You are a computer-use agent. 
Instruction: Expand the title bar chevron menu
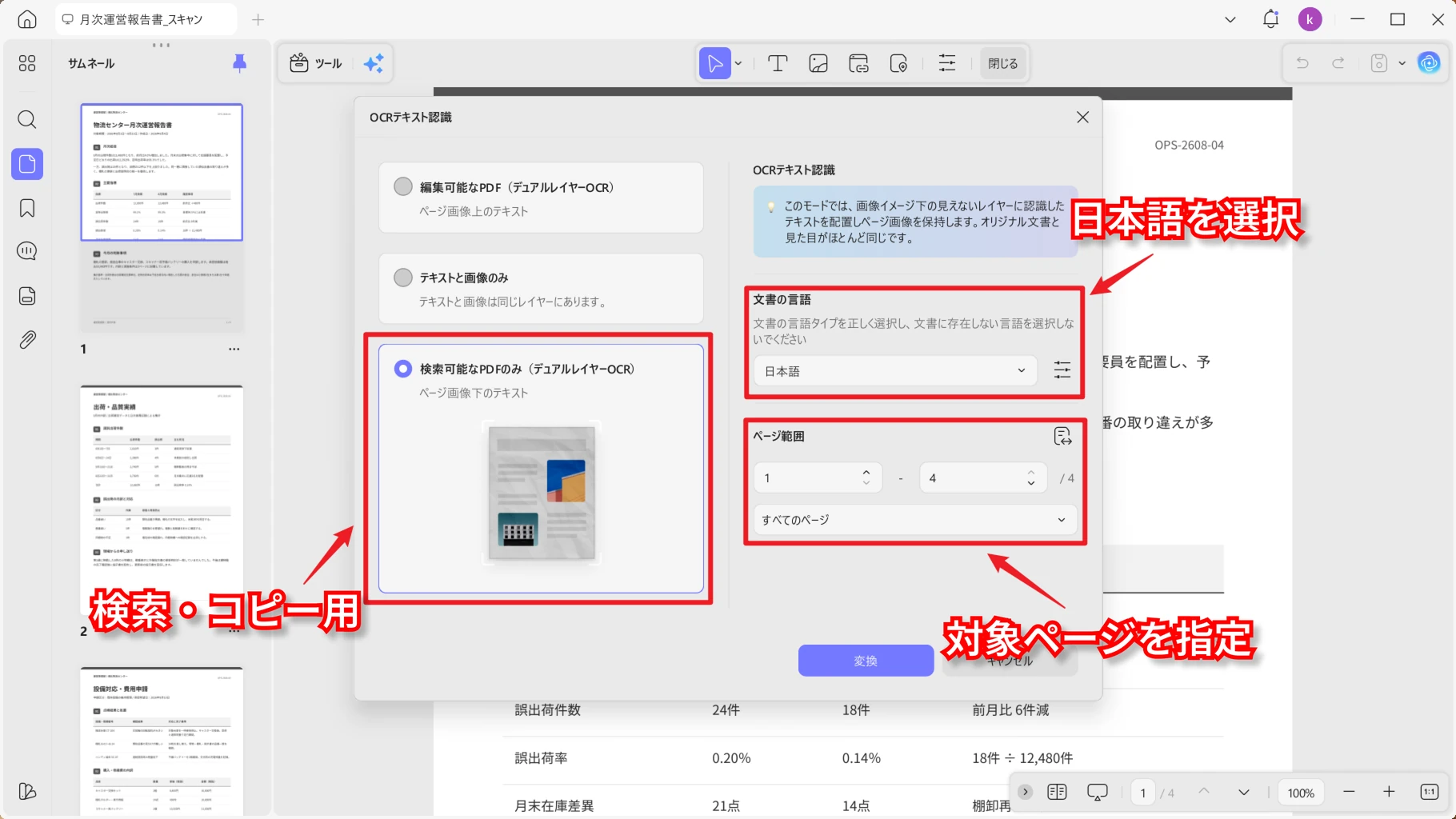point(1230,19)
